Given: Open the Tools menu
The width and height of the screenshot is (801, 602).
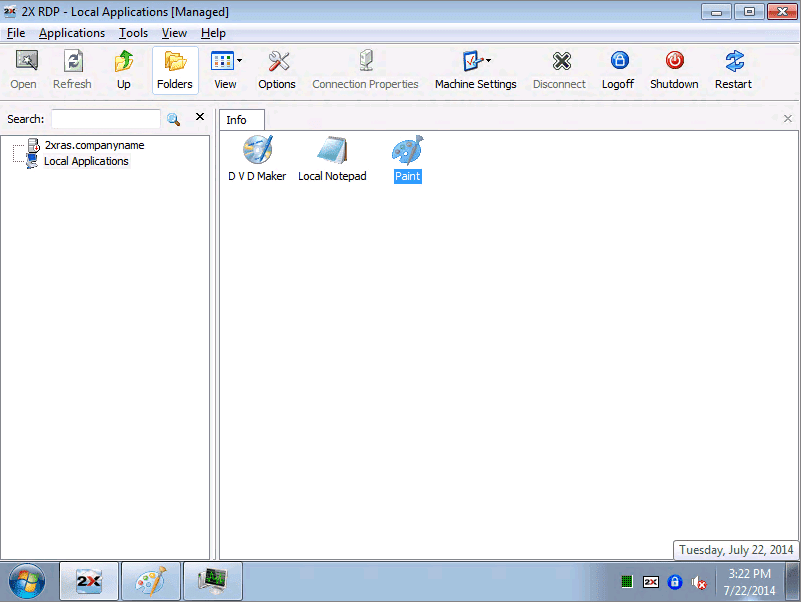Looking at the screenshot, I should pos(133,33).
